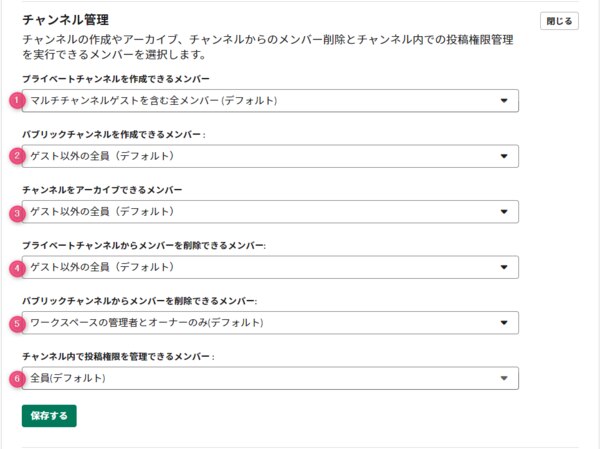Open the public channel creation members dropdown
This screenshot has height=449, width=600.
(270, 156)
